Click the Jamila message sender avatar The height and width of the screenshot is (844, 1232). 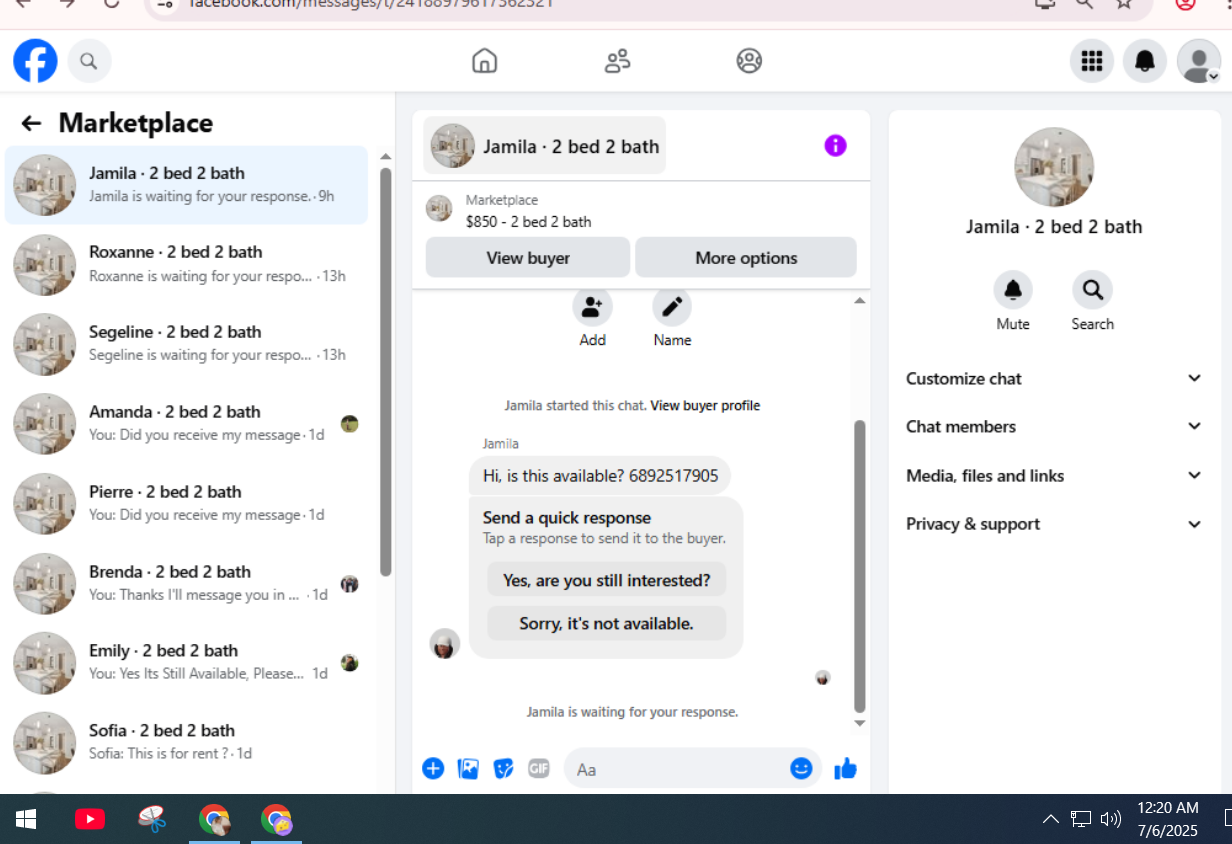[x=445, y=644]
